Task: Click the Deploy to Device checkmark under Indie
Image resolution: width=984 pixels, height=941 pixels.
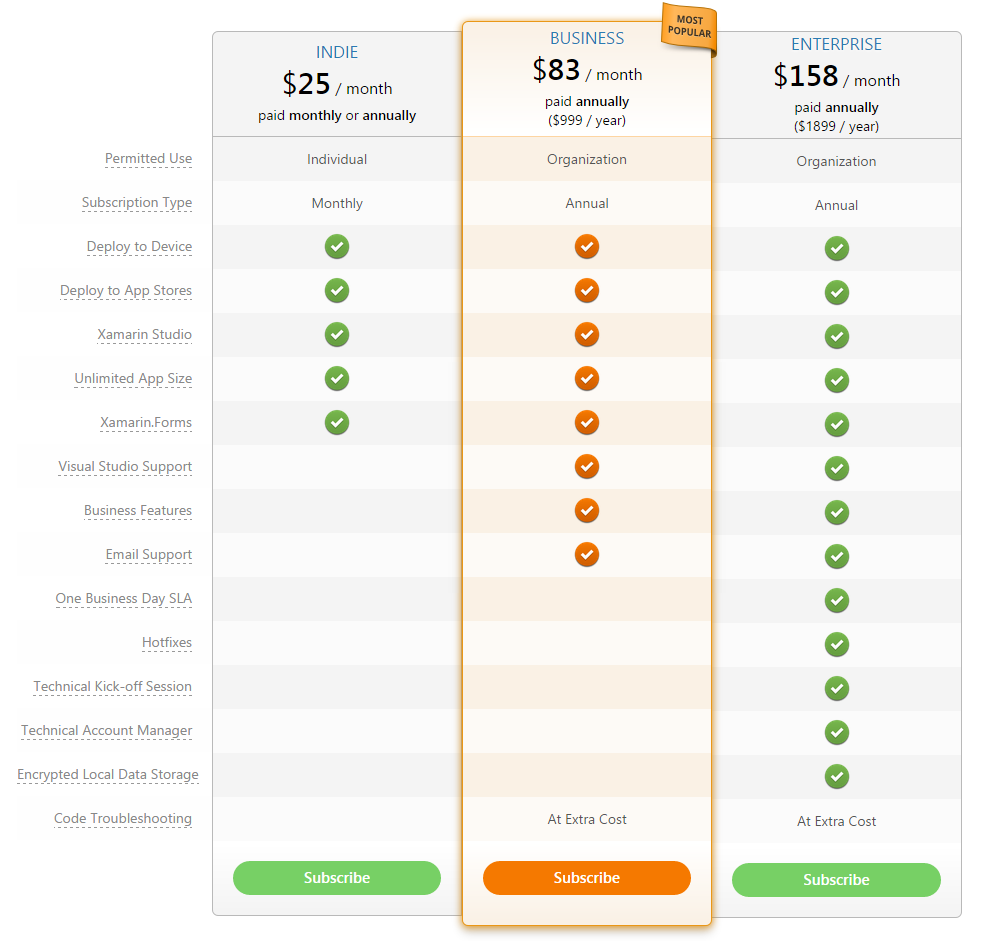Action: pyautogui.click(x=337, y=247)
